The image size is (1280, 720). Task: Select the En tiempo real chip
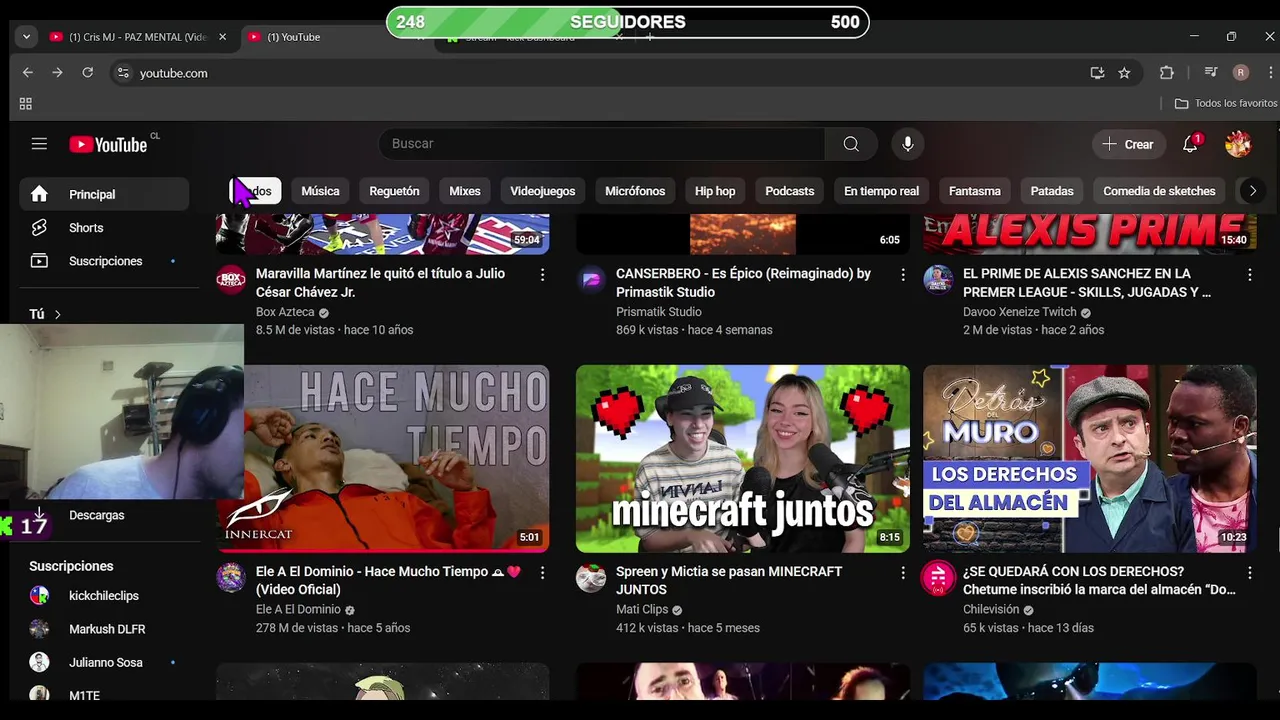[x=881, y=191]
